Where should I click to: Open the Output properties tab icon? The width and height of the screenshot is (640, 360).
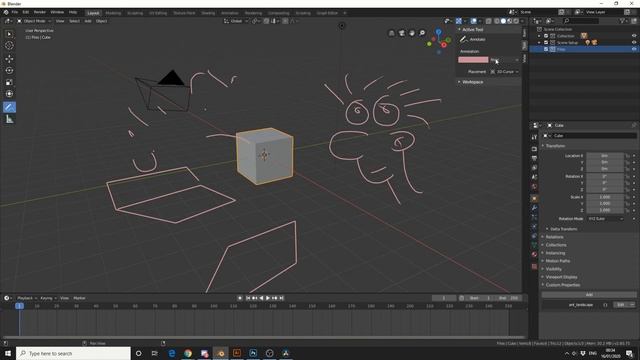[x=534, y=158]
